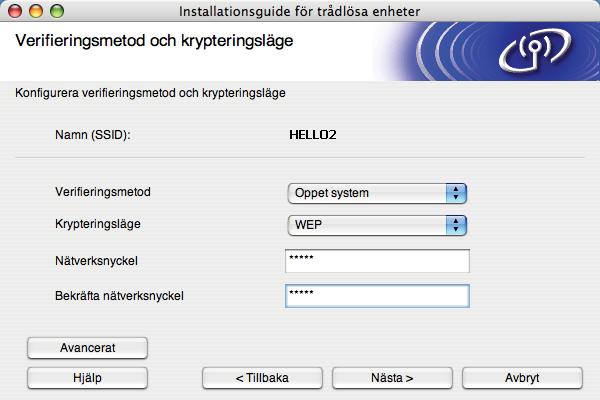Click the window title 'Installationsguide för trådlösa enheter'

click(x=300, y=11)
